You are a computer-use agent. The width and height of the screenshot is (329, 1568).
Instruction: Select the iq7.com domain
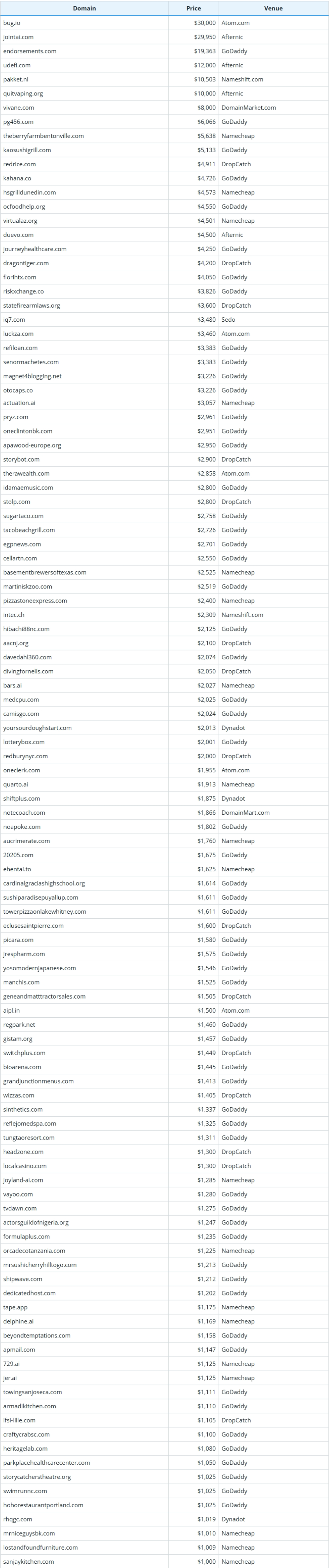(14, 320)
